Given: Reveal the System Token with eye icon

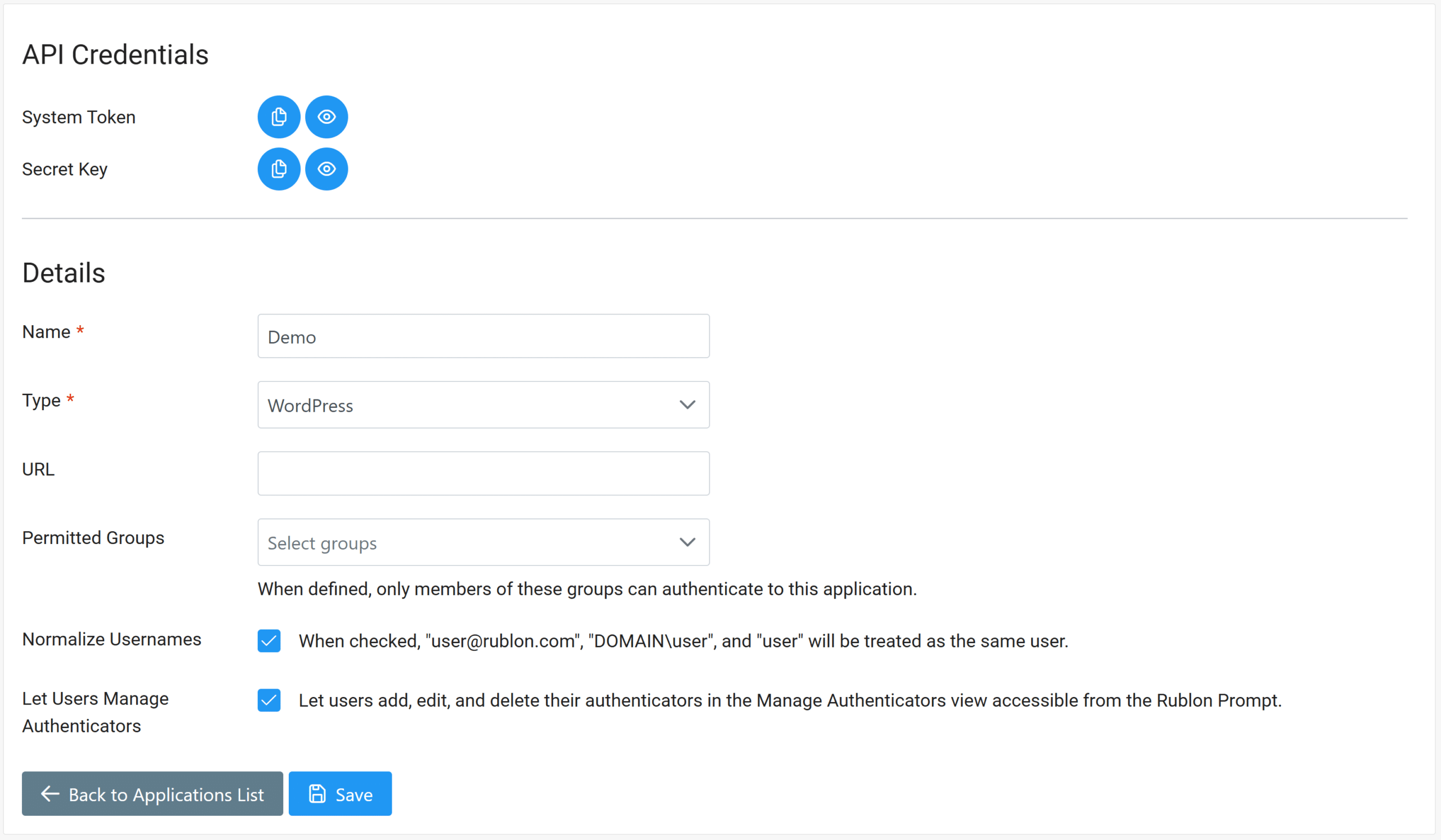Looking at the screenshot, I should click(326, 116).
